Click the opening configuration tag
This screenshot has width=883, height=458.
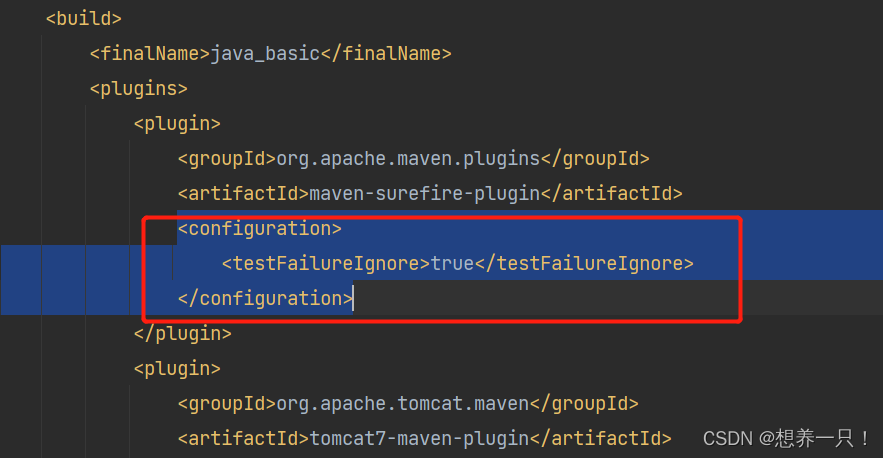(x=260, y=228)
